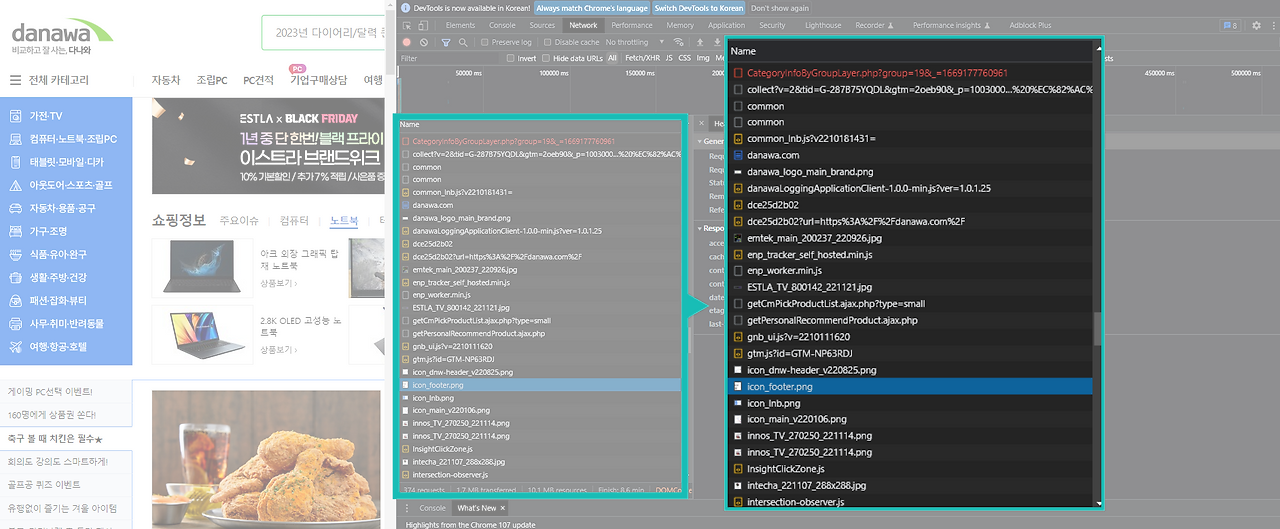Check the Invert filter checkbox
This screenshot has height=529, width=1280.
(511, 58)
